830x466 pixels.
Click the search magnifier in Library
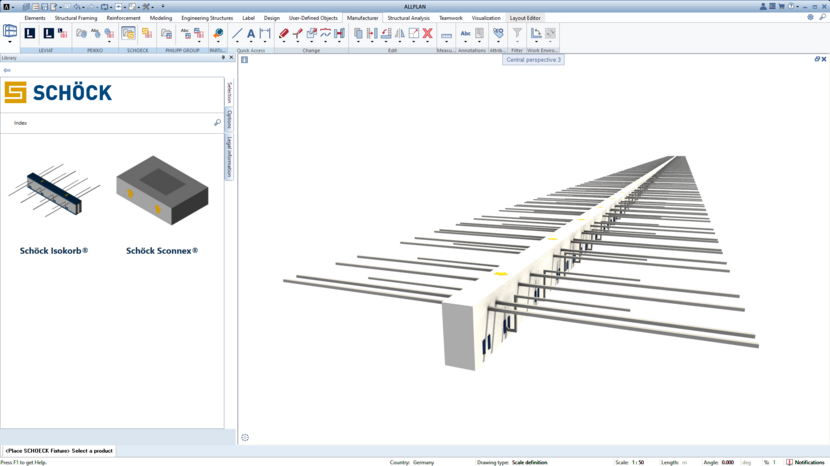[217, 123]
